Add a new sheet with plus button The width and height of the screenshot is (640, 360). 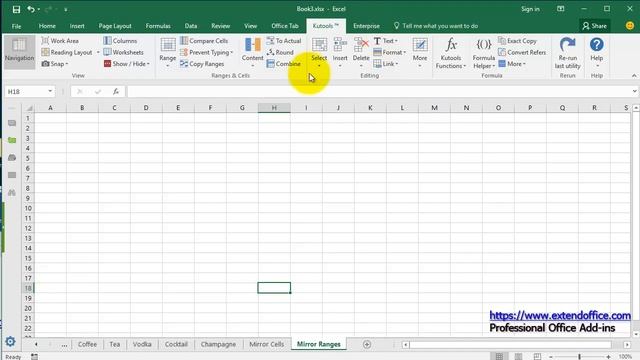(x=367, y=344)
